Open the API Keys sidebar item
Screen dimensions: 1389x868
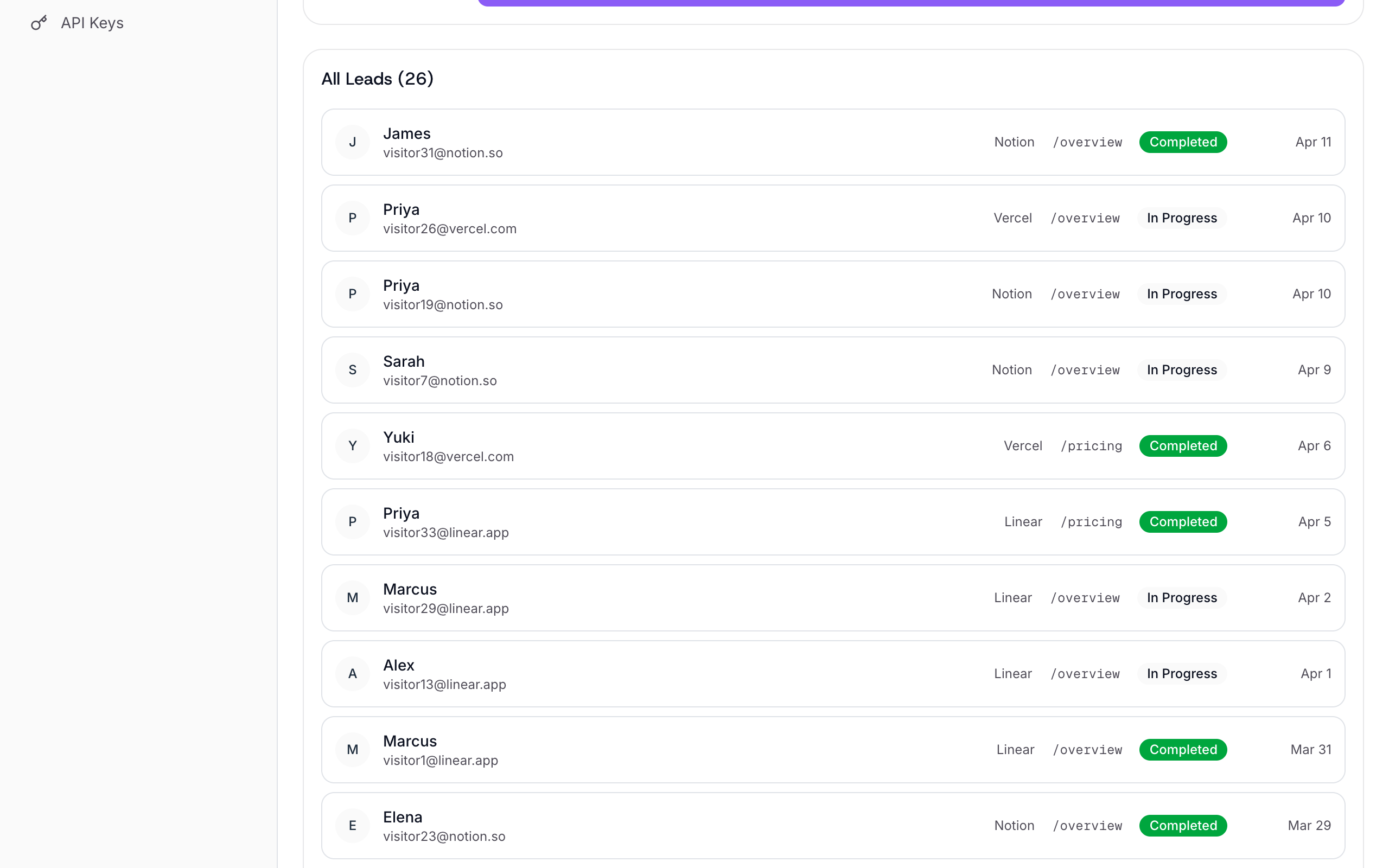[x=92, y=23]
